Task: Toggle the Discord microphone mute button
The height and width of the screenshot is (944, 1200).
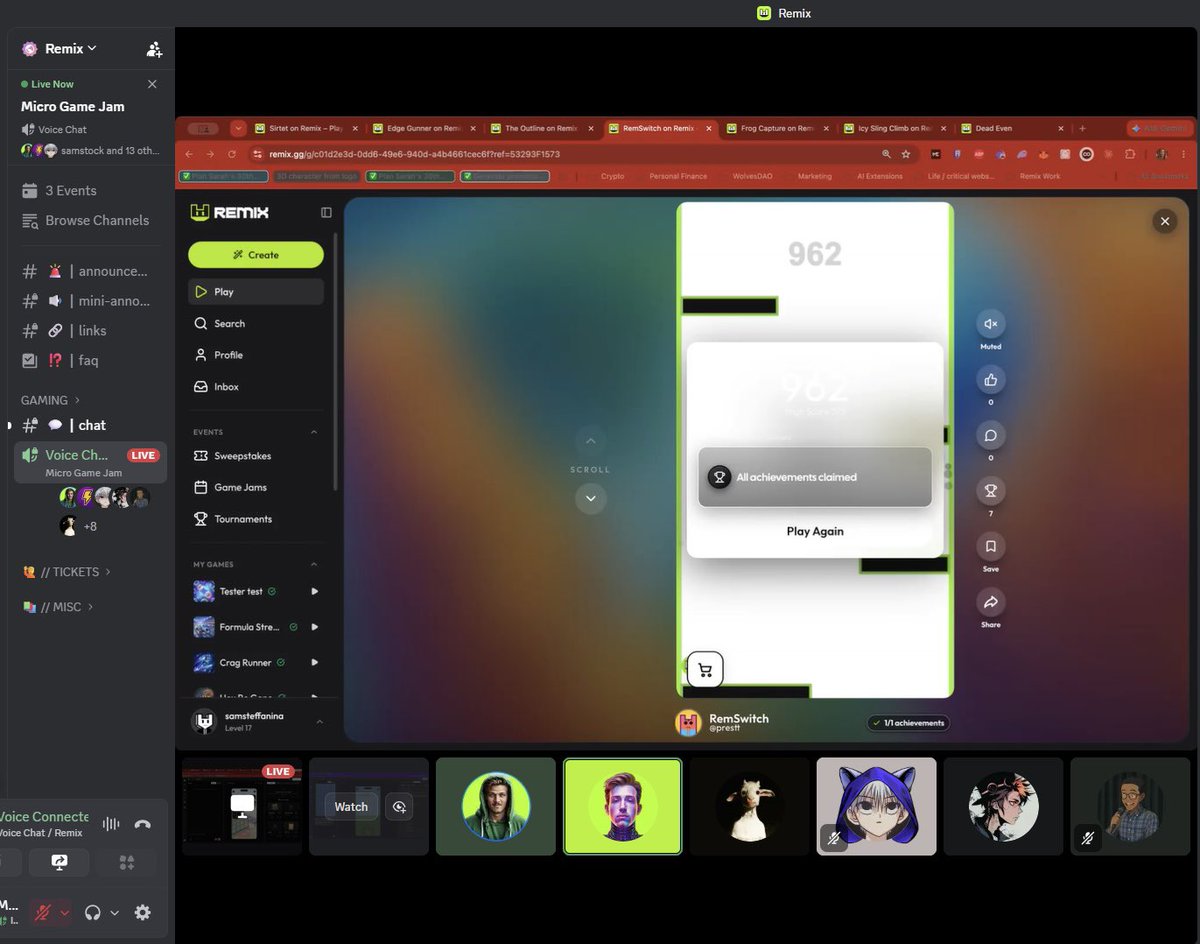Action: point(42,912)
